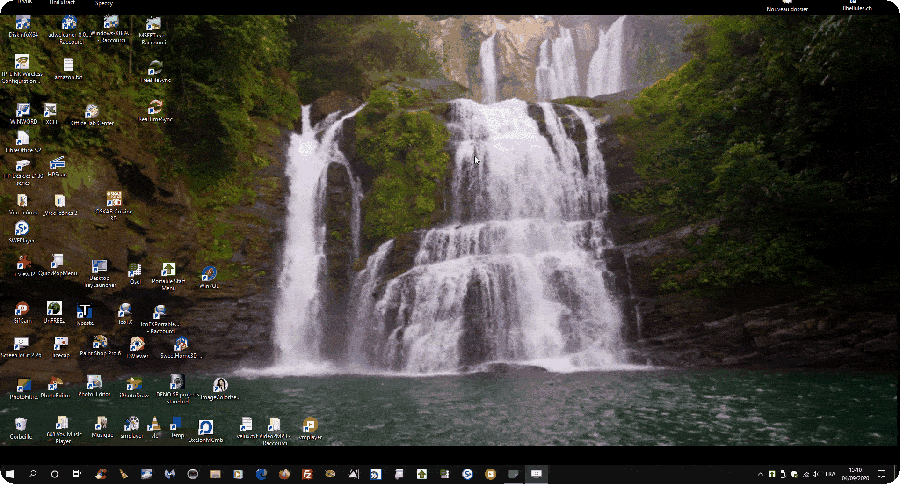Screen dimensions: 900x484
Task: Select the amarris text file icon
Action: click(68, 66)
